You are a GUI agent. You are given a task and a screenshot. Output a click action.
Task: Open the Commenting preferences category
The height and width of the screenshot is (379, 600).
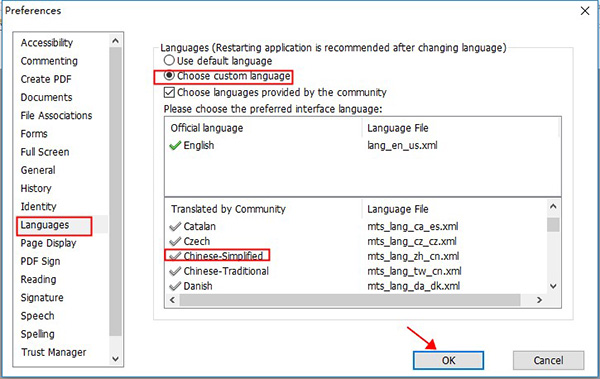(x=49, y=61)
